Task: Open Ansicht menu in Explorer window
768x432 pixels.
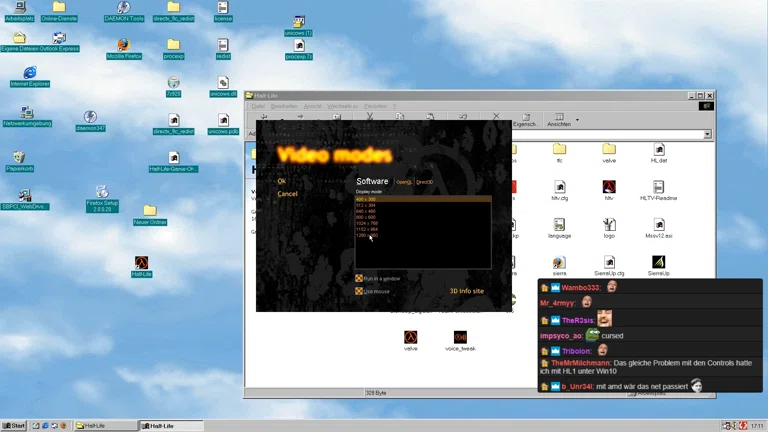Action: (312, 106)
